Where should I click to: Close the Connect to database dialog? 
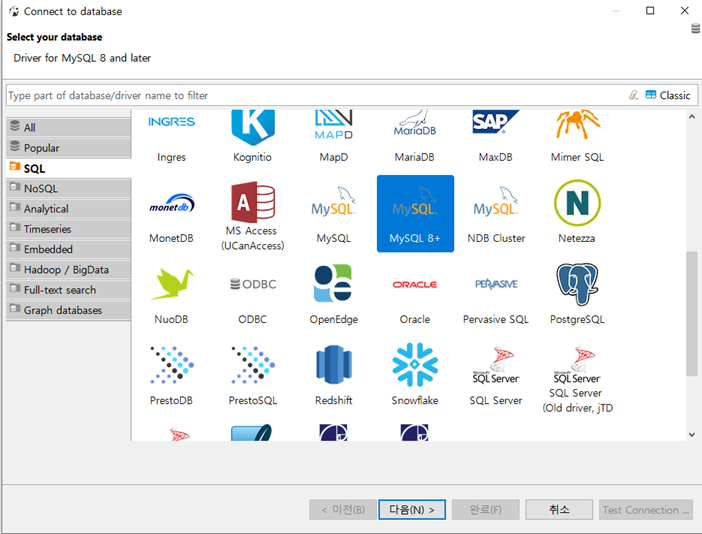click(x=685, y=11)
